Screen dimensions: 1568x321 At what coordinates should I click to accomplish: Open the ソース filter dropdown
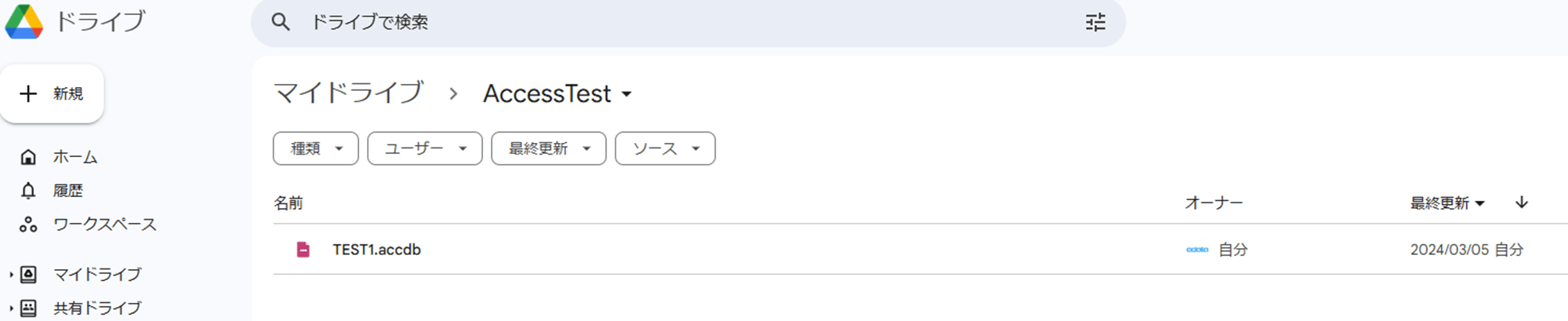[665, 148]
